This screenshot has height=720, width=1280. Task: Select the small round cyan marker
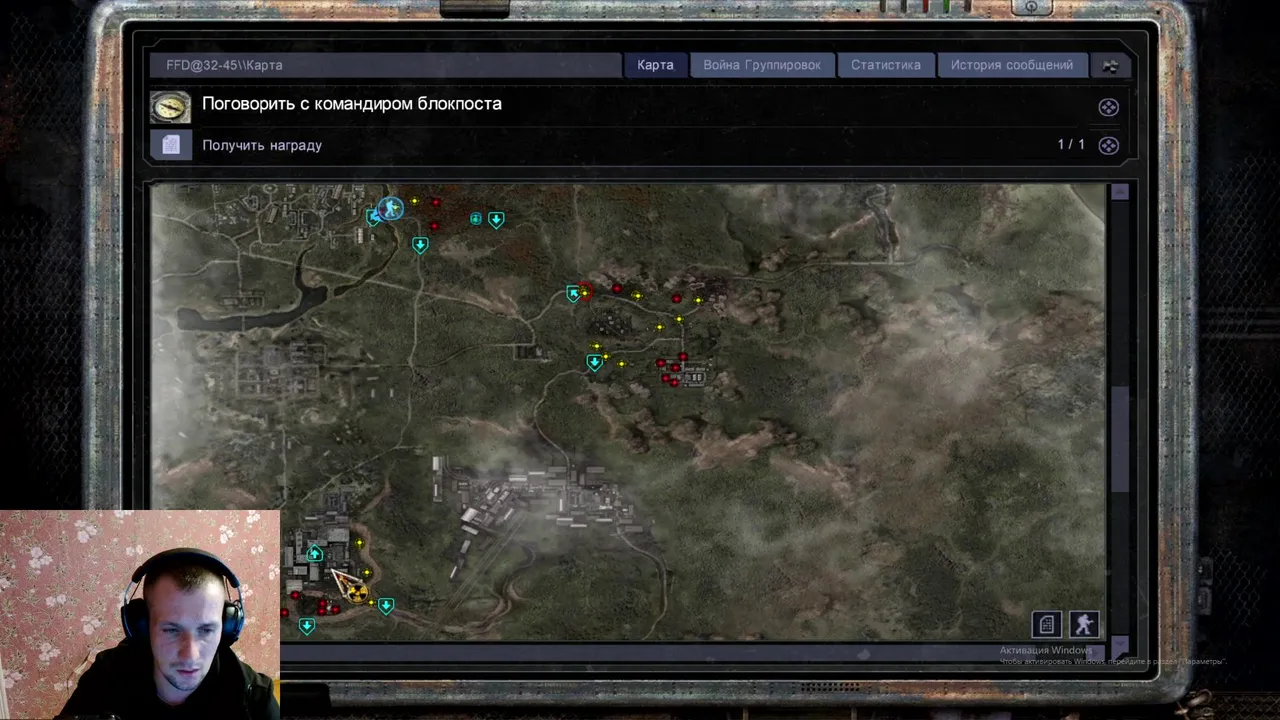476,219
